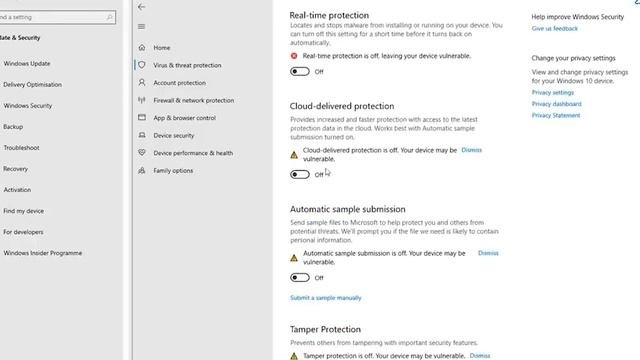The width and height of the screenshot is (640, 360).
Task: Open Windows Update in settings sidebar
Action: 27,64
